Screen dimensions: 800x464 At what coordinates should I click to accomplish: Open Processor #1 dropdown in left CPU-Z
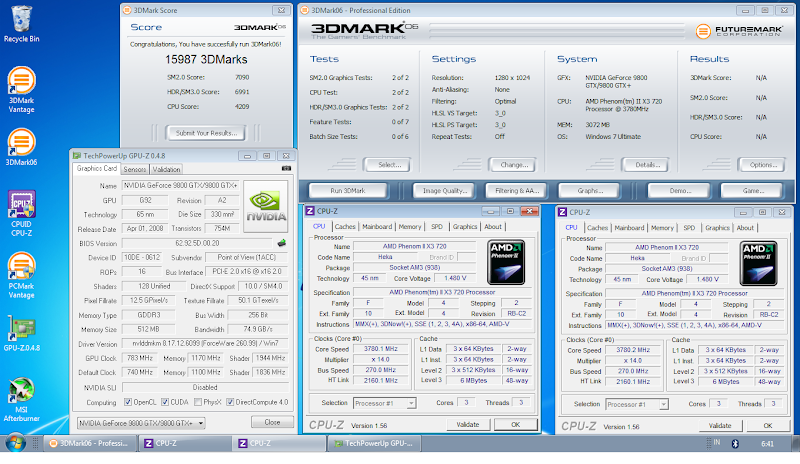(x=385, y=403)
